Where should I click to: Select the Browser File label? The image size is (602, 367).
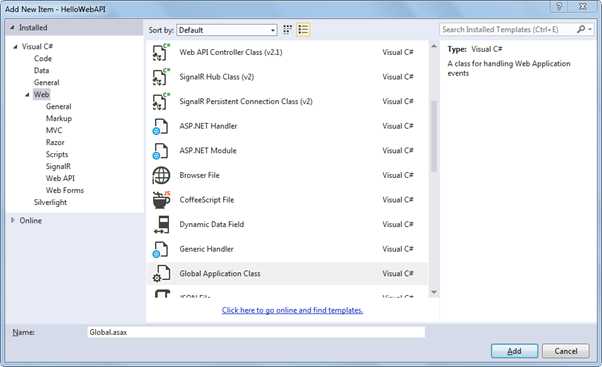(x=199, y=175)
